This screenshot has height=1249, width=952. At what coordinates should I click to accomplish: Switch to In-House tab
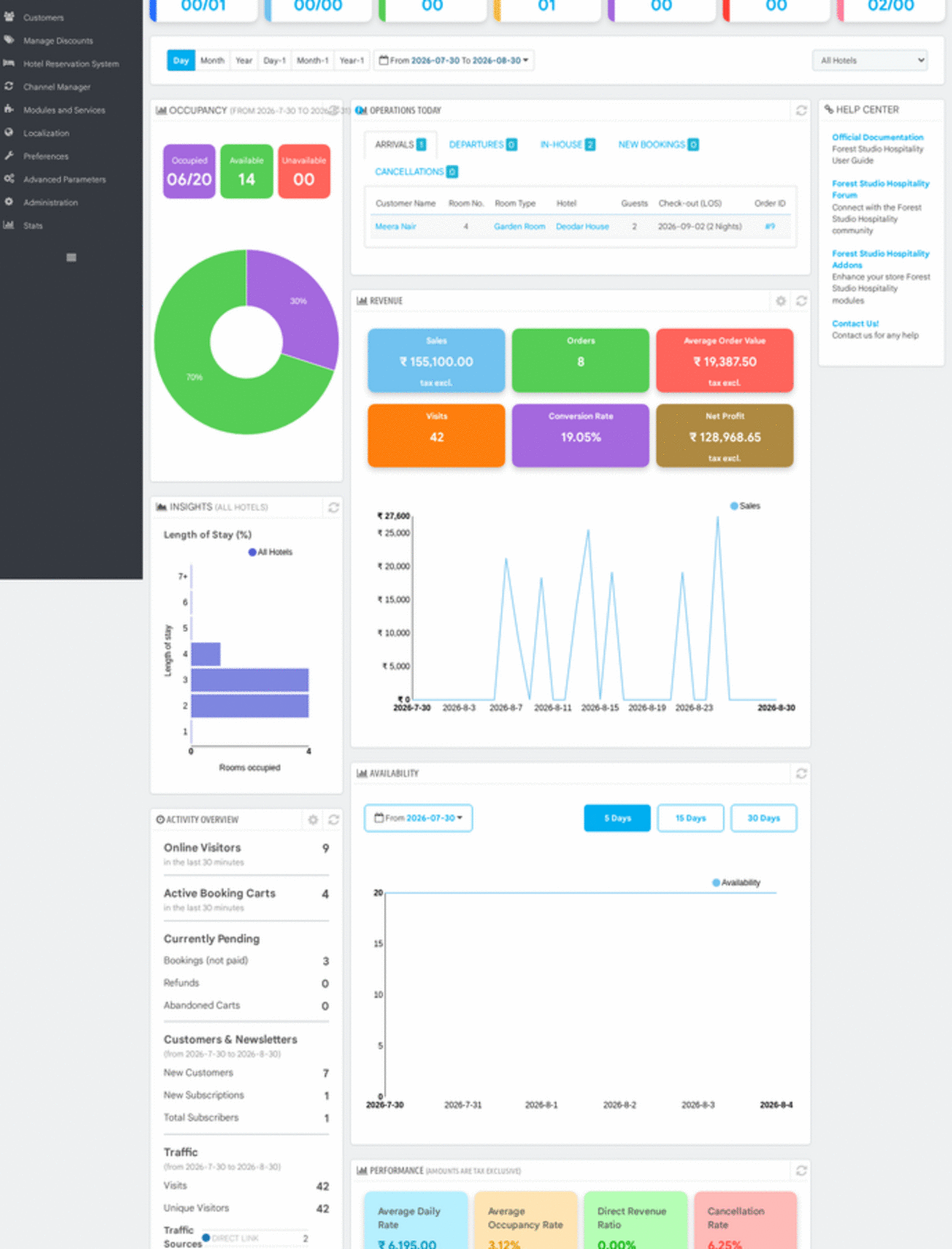pyautogui.click(x=567, y=144)
